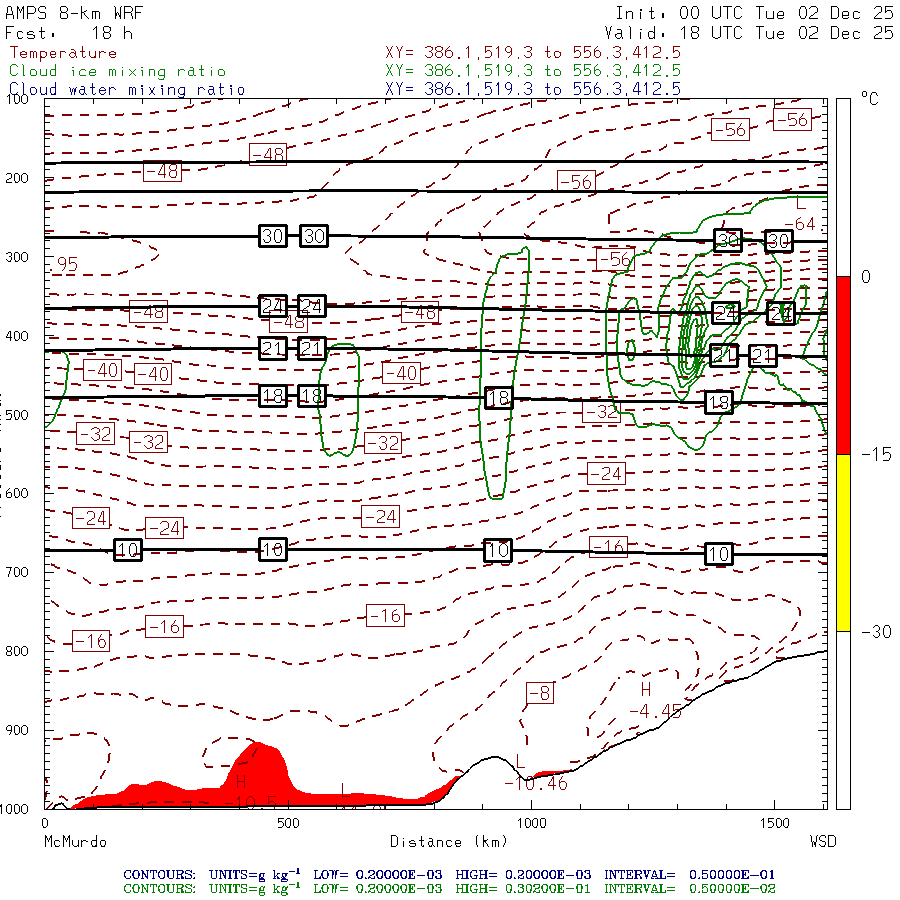The image size is (900, 900).
Task: Click the boxed -8 temperature contour label
Action: tap(540, 693)
